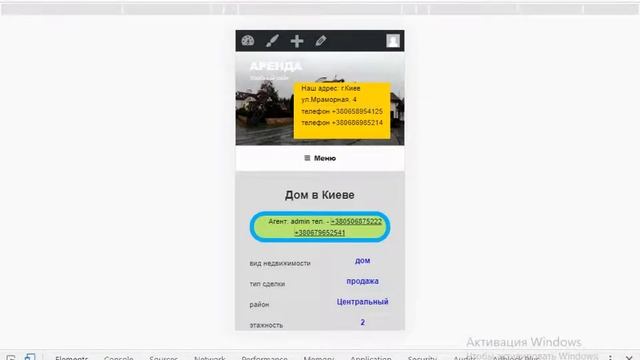Click the pencil edit post icon

[321, 41]
